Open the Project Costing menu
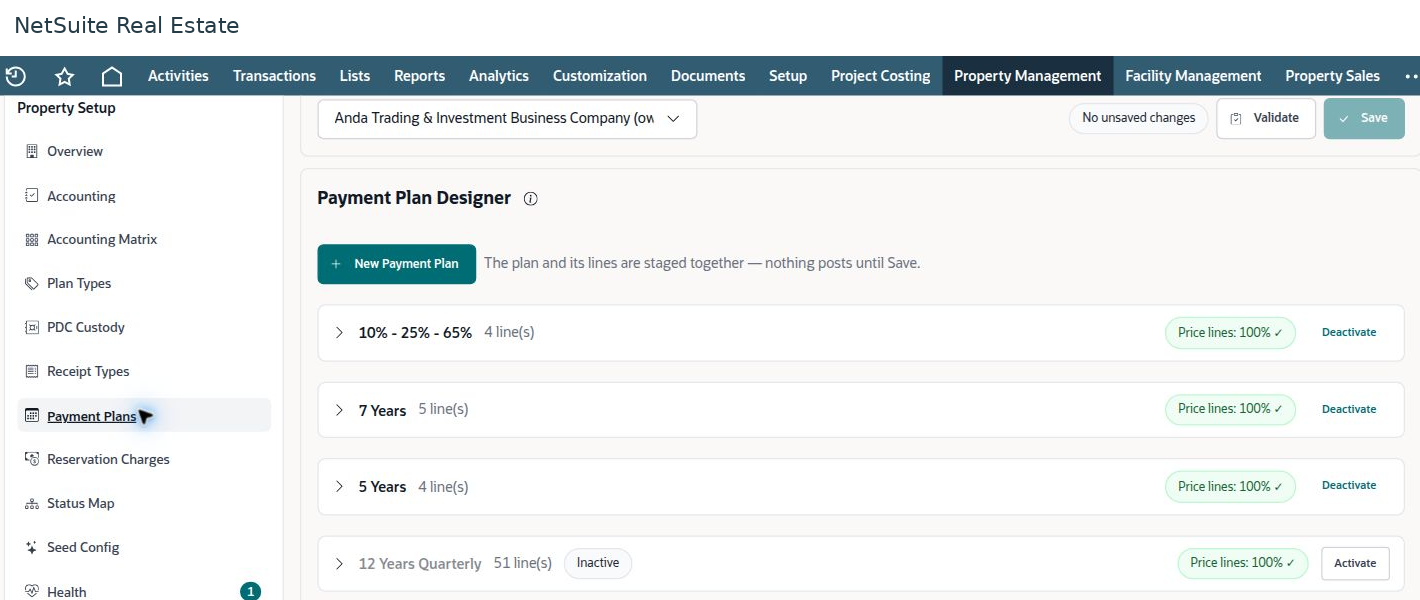1420x600 pixels. pos(880,76)
